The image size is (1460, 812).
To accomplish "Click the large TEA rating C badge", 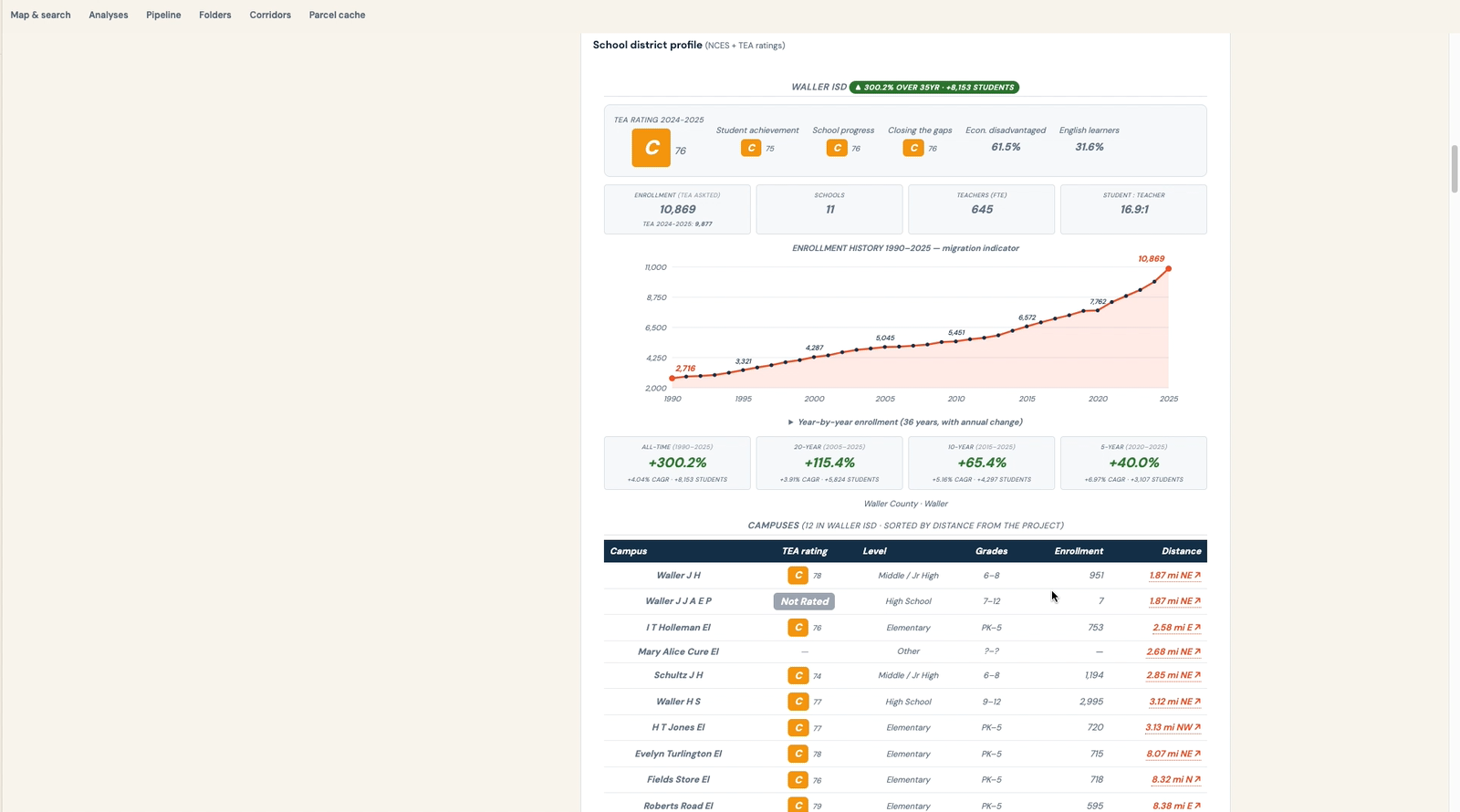I will click(x=652, y=148).
